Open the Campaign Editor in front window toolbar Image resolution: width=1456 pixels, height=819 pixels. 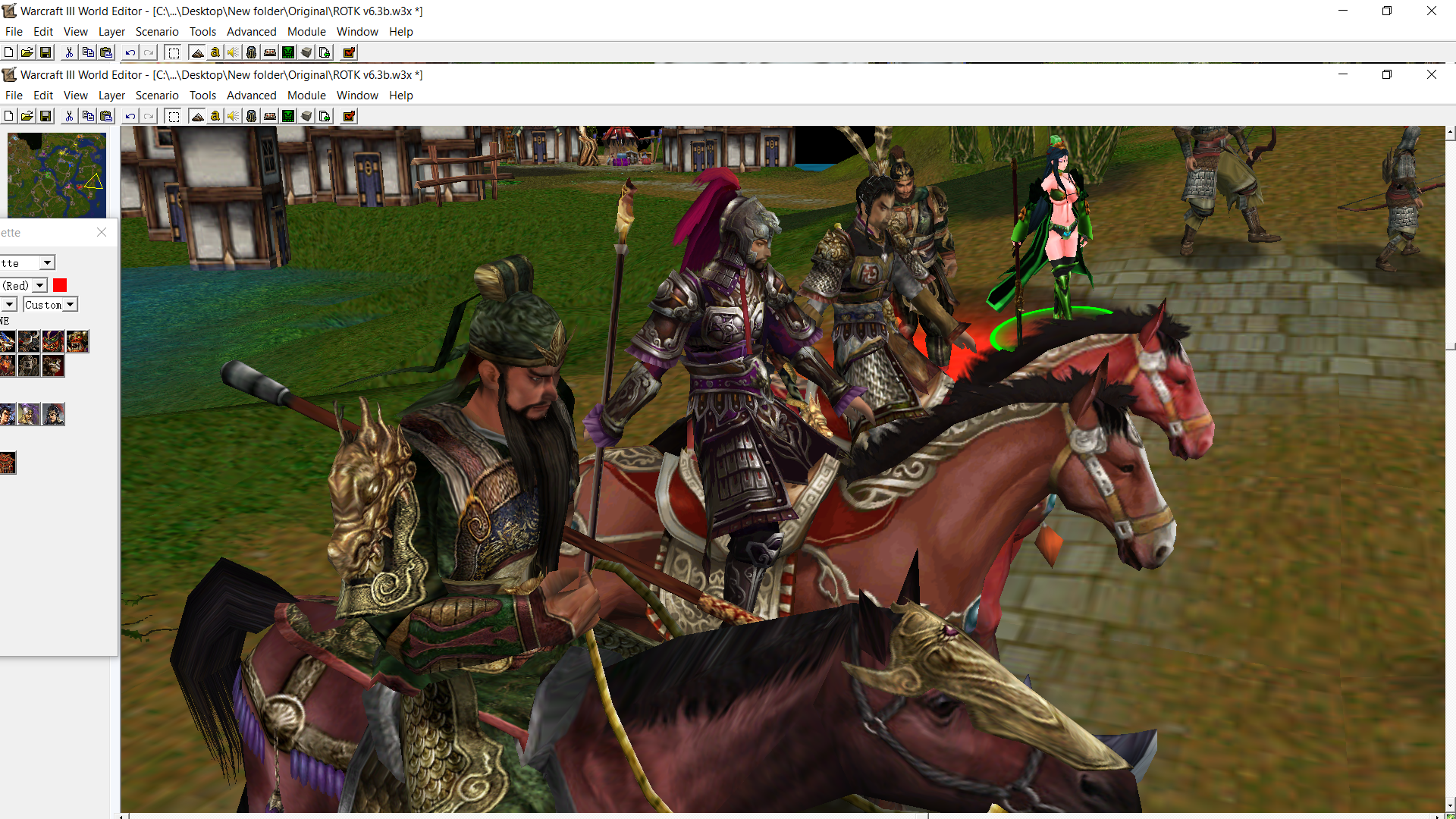coord(270,116)
